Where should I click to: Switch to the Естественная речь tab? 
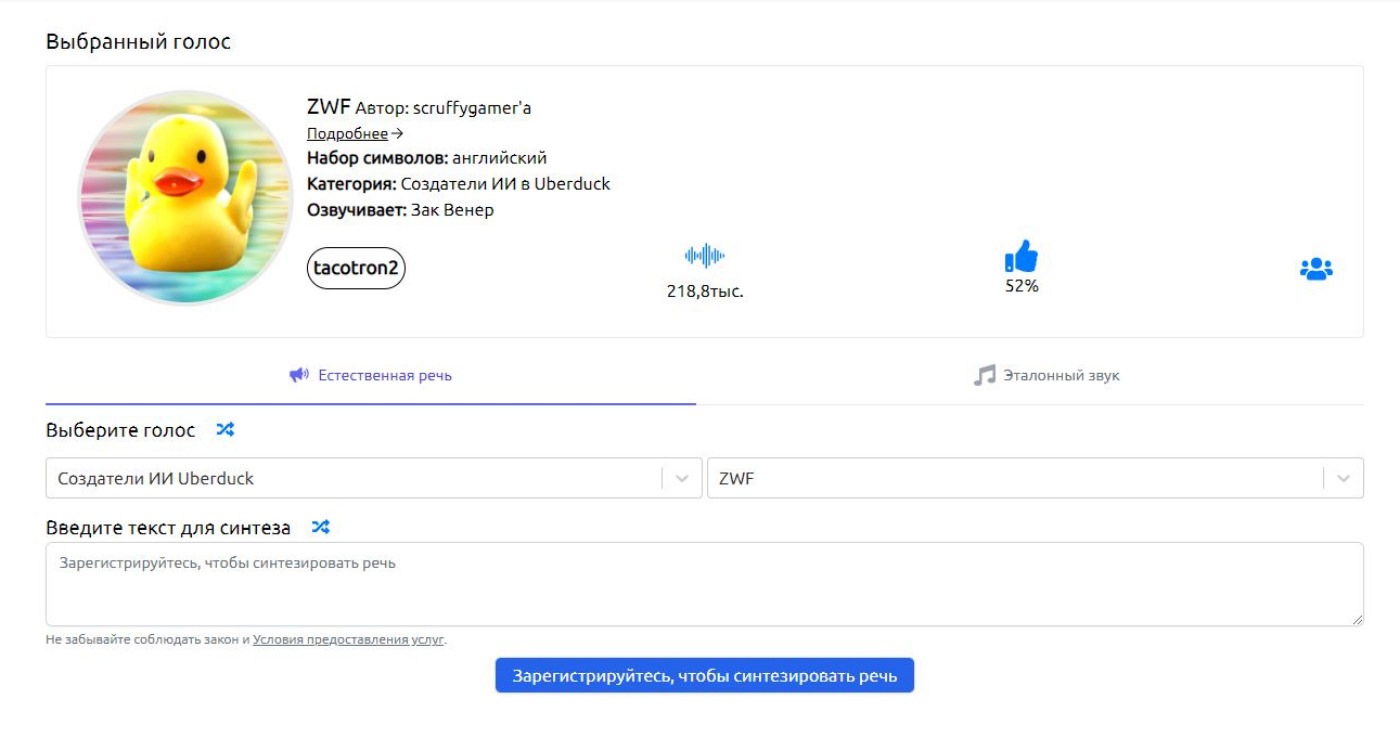[371, 376]
